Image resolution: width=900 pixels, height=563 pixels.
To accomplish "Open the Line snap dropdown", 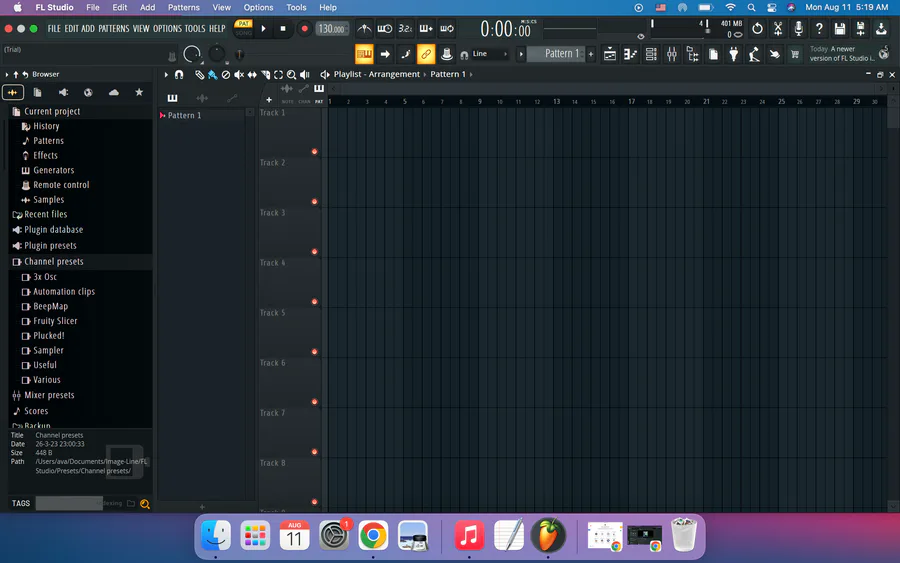I will click(x=490, y=54).
